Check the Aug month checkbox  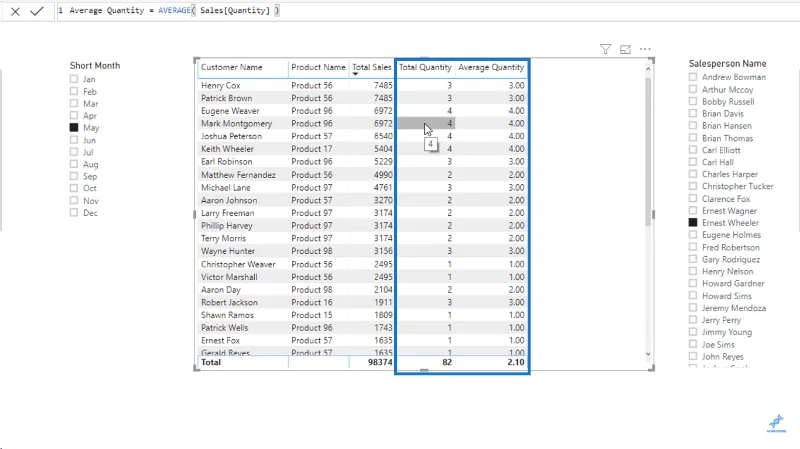(74, 164)
